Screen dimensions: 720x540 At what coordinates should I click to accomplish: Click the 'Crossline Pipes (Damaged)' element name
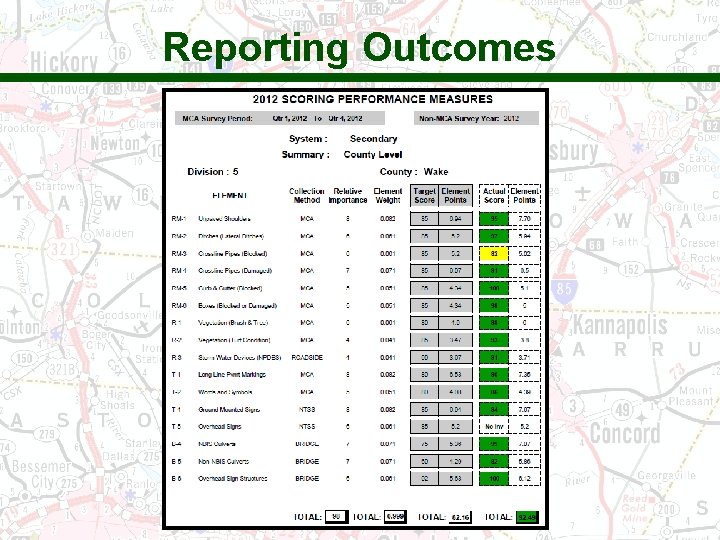coord(235,271)
